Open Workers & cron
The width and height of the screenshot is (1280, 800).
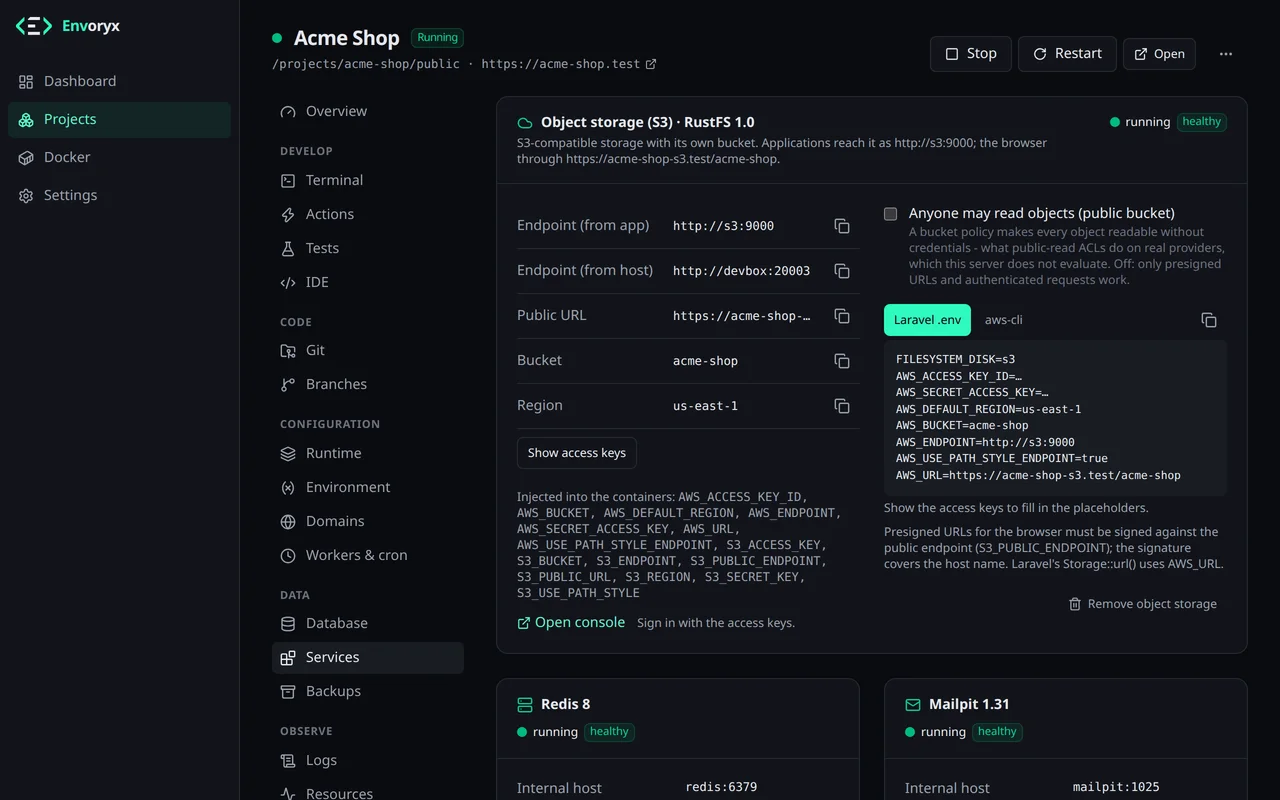368,555
